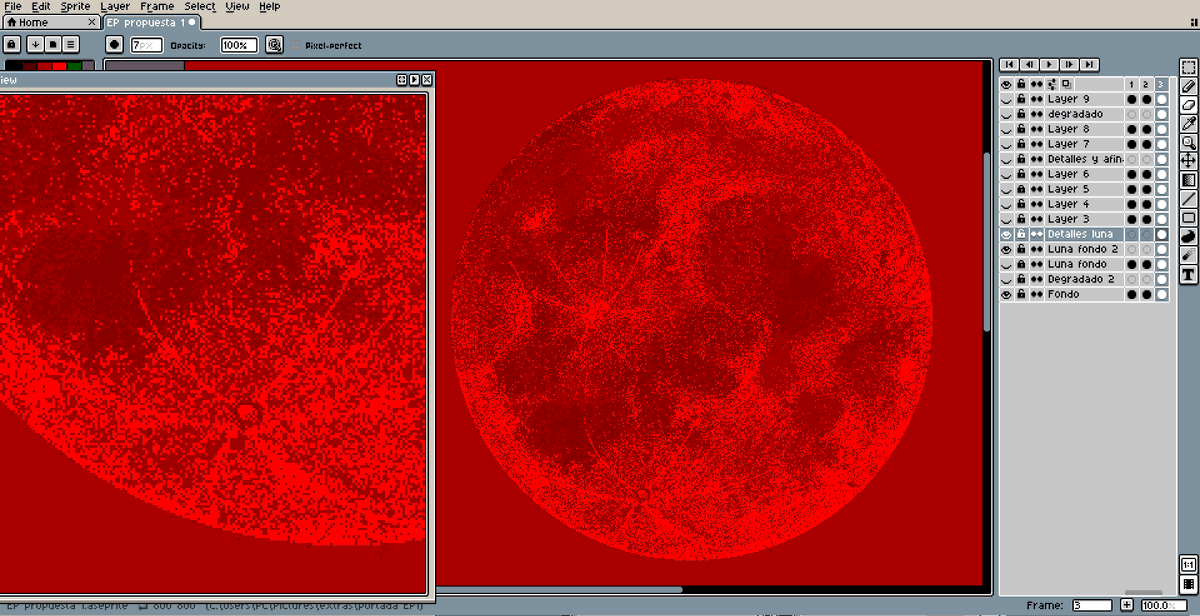Hide the Fondo layer
1200x616 pixels.
coord(1007,294)
